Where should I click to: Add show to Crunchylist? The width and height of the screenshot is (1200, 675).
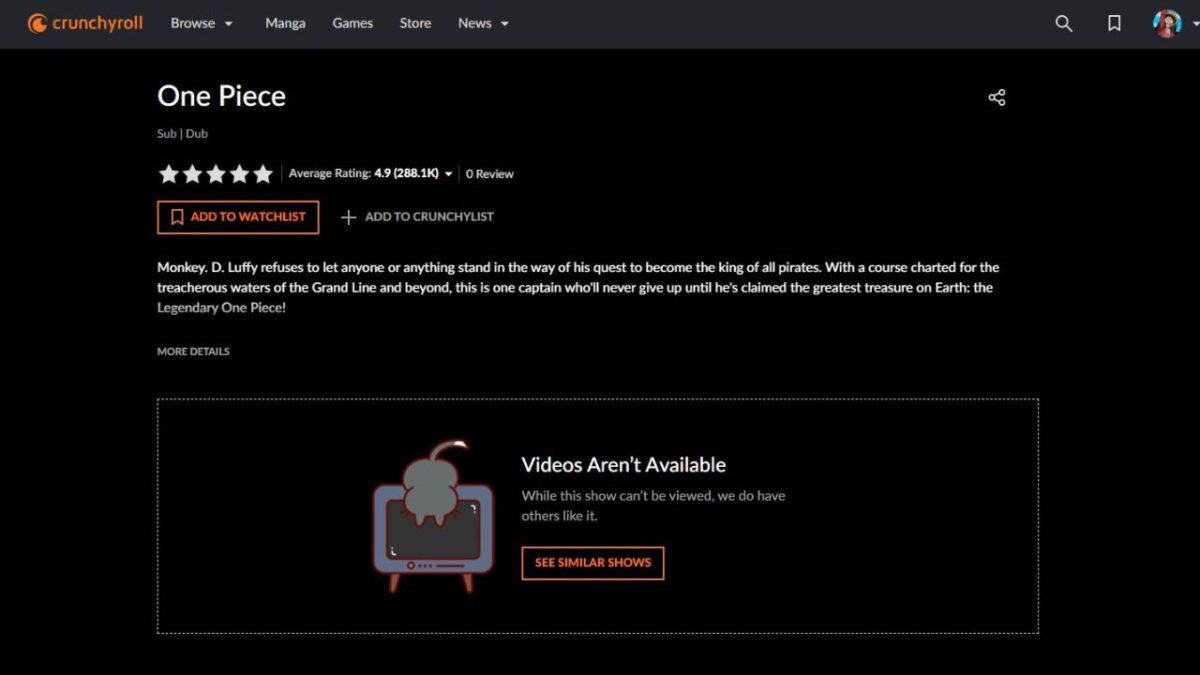tap(417, 217)
